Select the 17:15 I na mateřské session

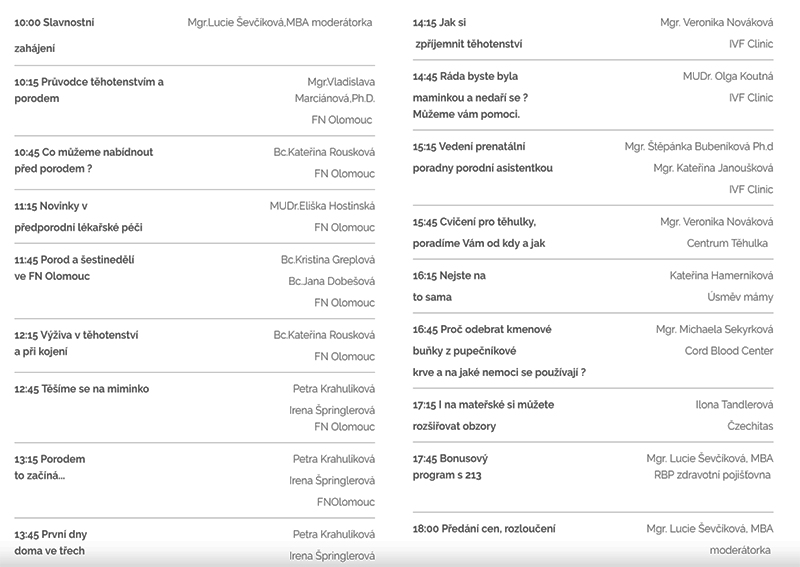(x=483, y=405)
